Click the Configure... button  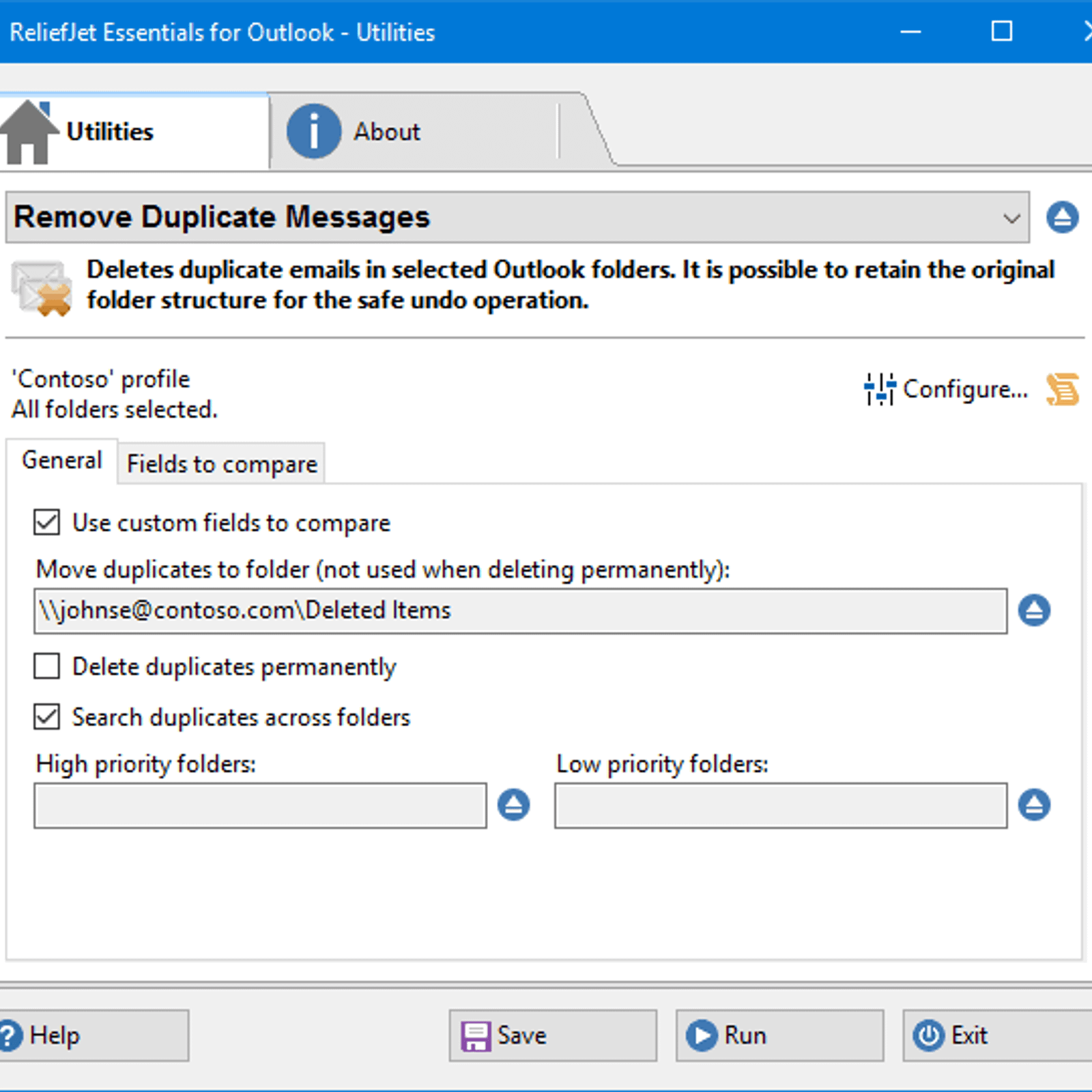tap(946, 389)
